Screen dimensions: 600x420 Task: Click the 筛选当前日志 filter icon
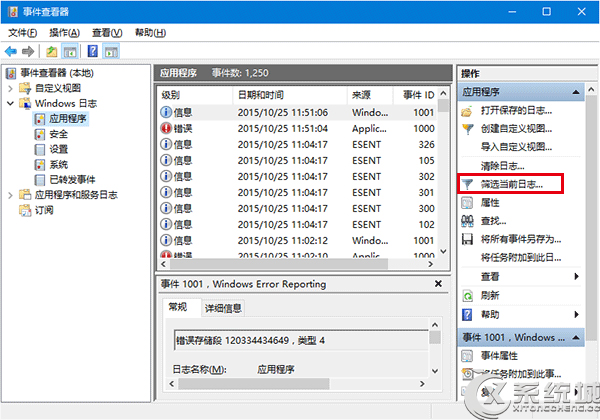(467, 184)
